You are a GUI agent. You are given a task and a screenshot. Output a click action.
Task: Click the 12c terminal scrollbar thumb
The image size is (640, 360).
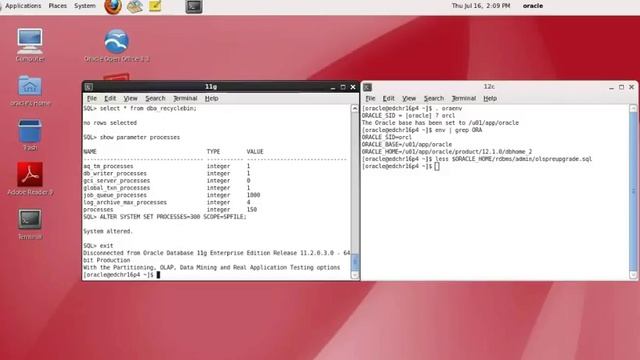coord(633,191)
